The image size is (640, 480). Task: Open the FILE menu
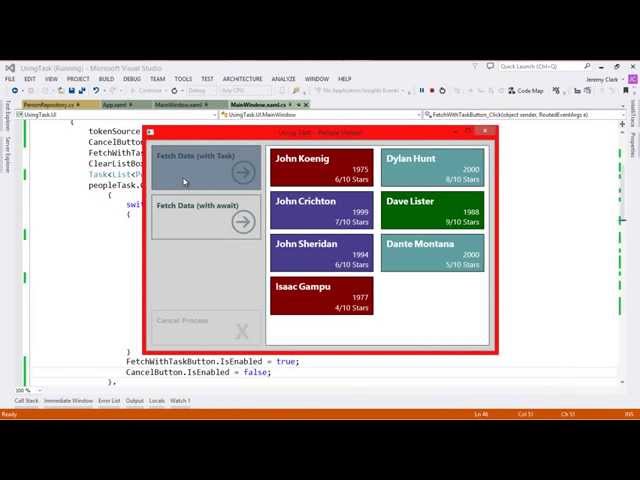[10, 79]
